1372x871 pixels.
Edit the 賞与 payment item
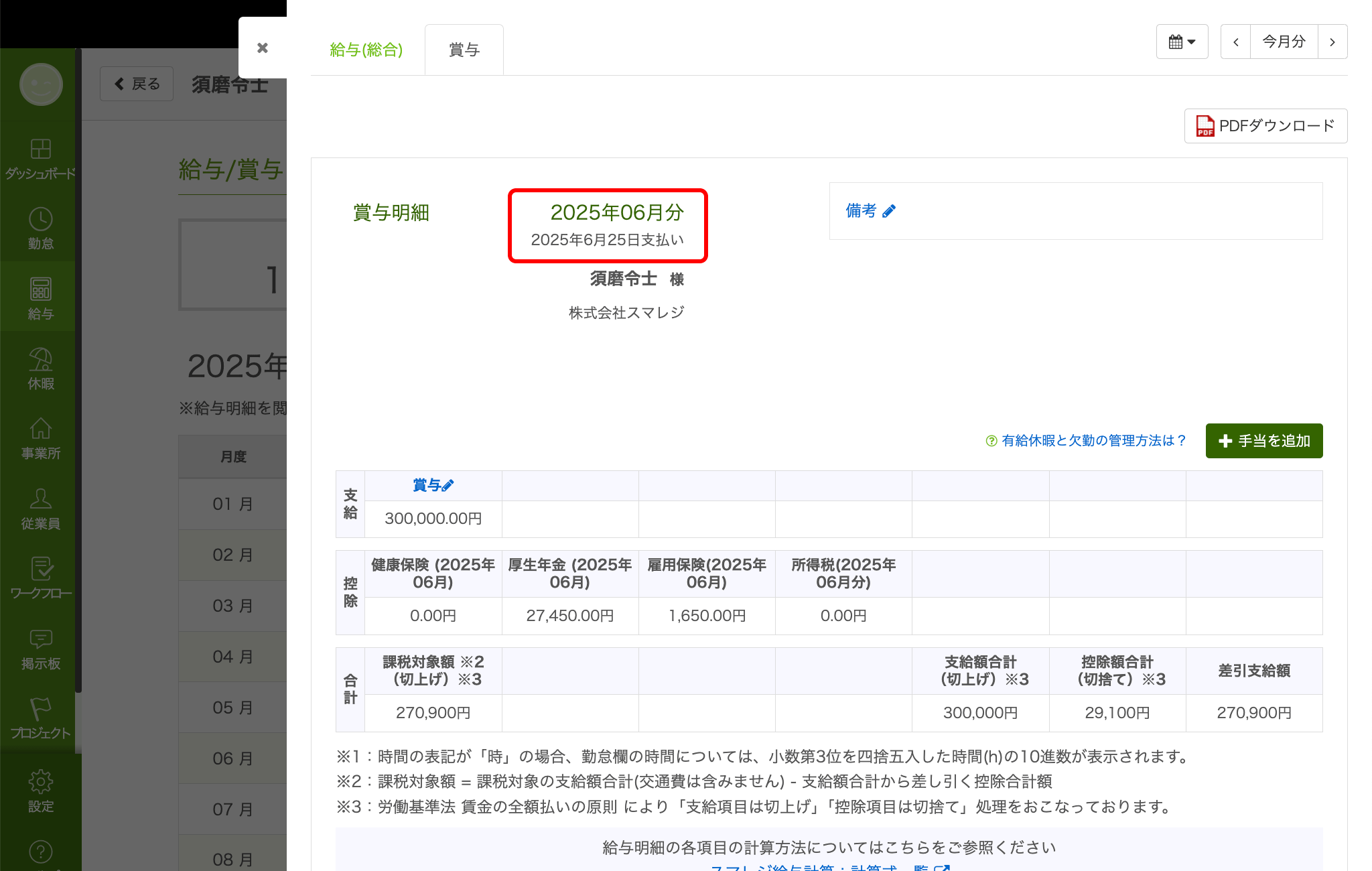pyautogui.click(x=433, y=485)
